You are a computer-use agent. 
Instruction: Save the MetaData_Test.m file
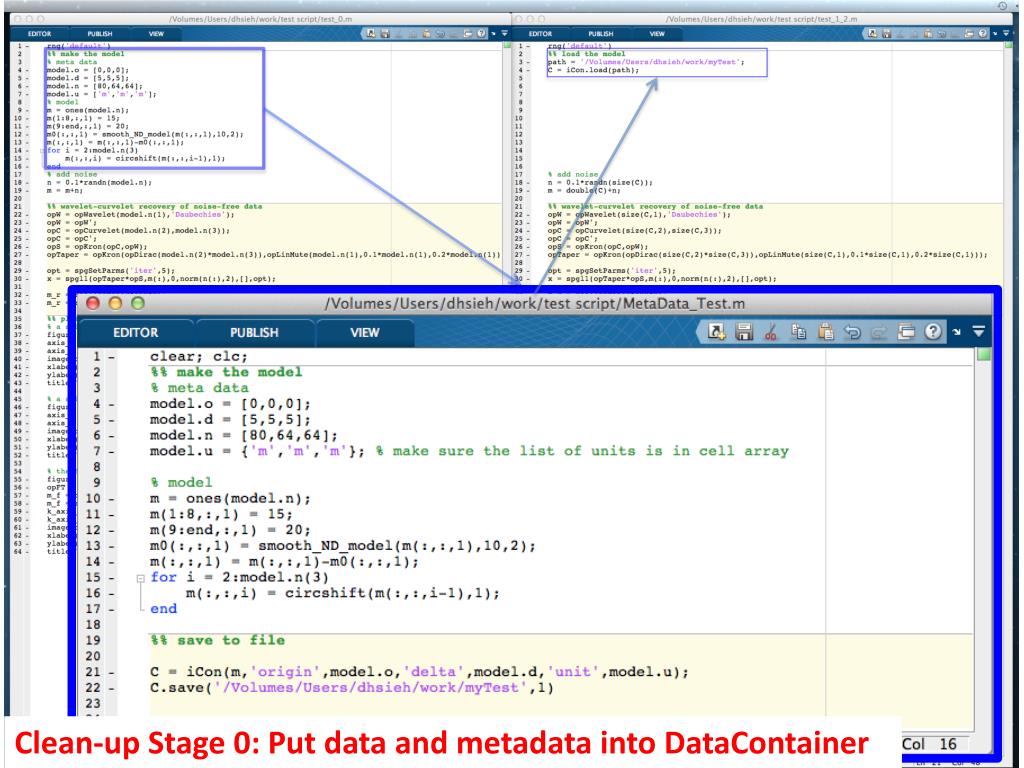pyautogui.click(x=744, y=332)
